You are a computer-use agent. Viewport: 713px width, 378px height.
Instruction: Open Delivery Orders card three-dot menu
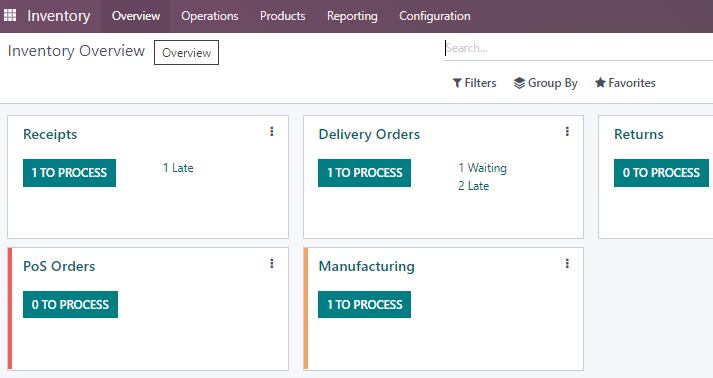pyautogui.click(x=567, y=131)
